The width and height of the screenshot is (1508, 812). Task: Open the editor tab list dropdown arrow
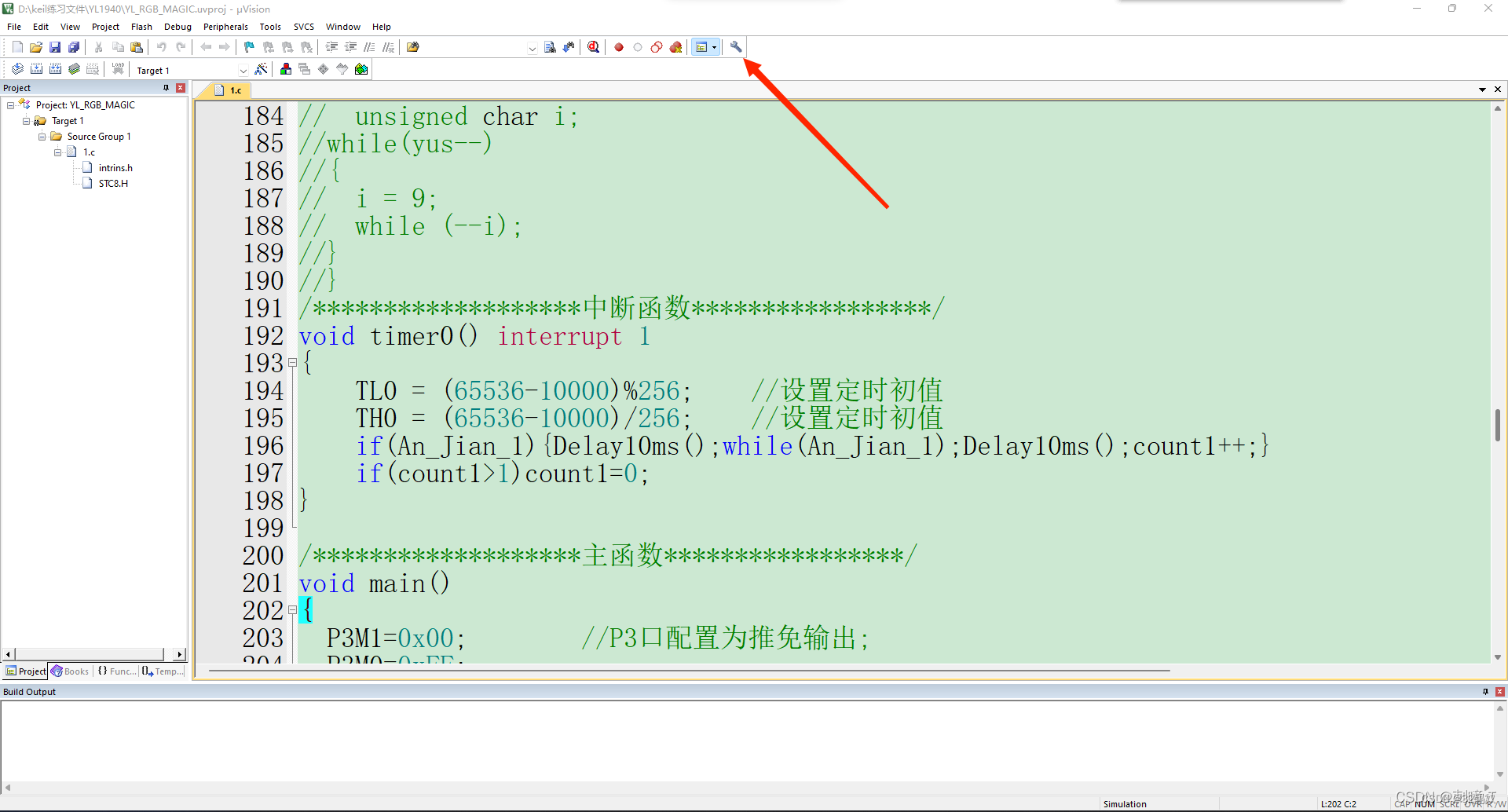[1482, 90]
